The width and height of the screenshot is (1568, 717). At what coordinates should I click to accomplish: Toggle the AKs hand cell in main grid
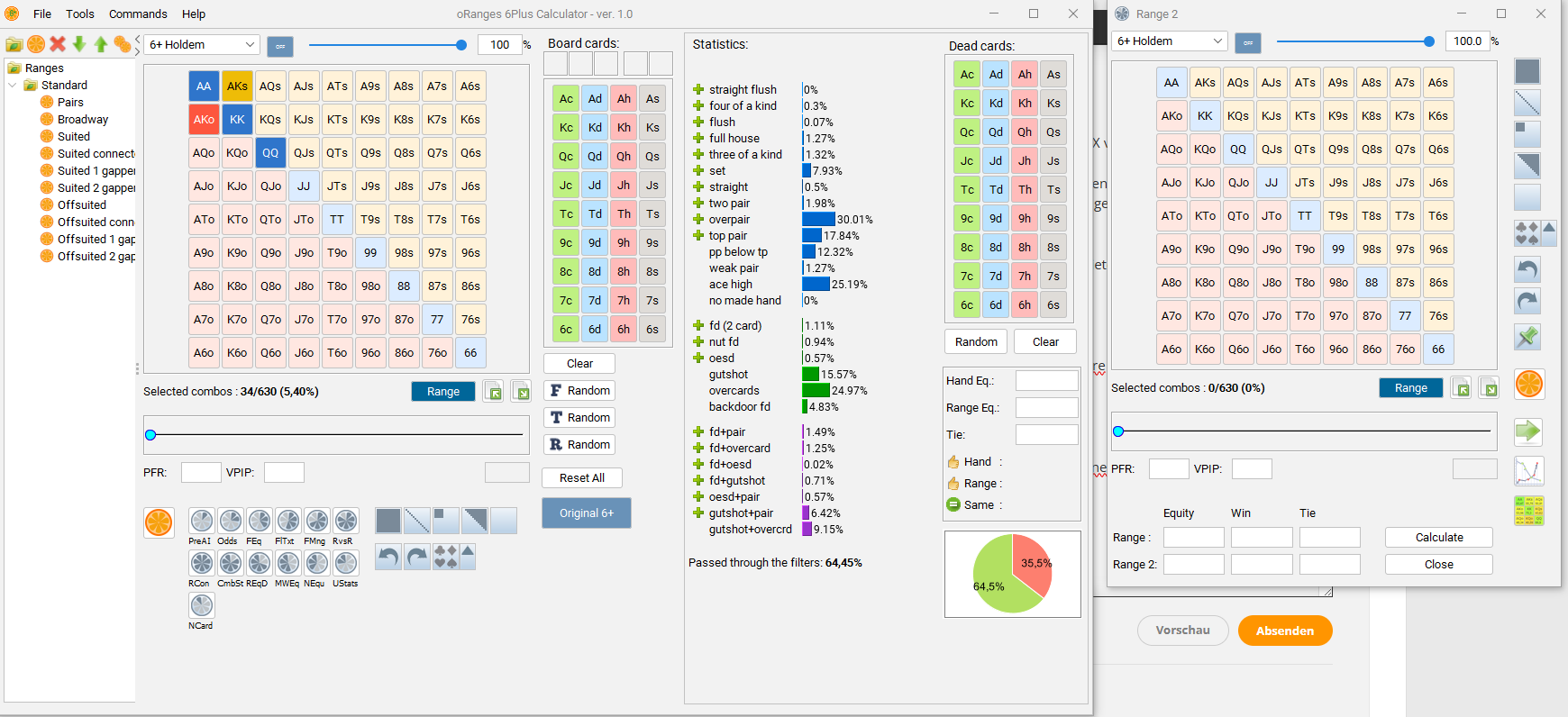tap(237, 86)
